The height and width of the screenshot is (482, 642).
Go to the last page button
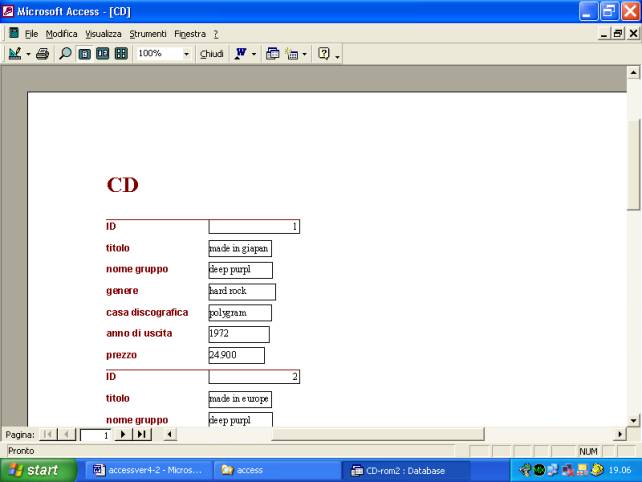coord(142,434)
